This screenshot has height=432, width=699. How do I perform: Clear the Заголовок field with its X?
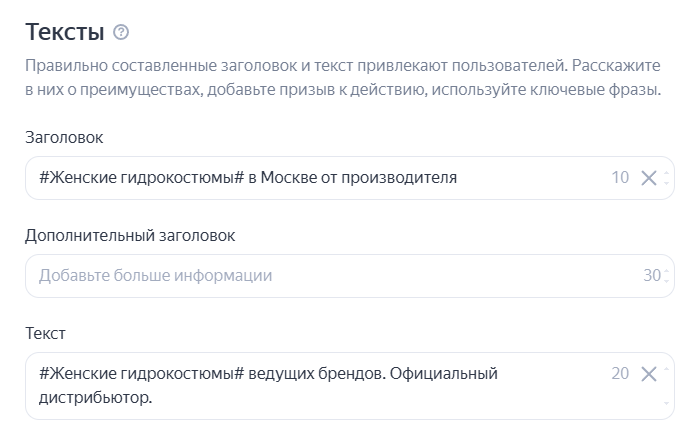pyautogui.click(x=648, y=178)
